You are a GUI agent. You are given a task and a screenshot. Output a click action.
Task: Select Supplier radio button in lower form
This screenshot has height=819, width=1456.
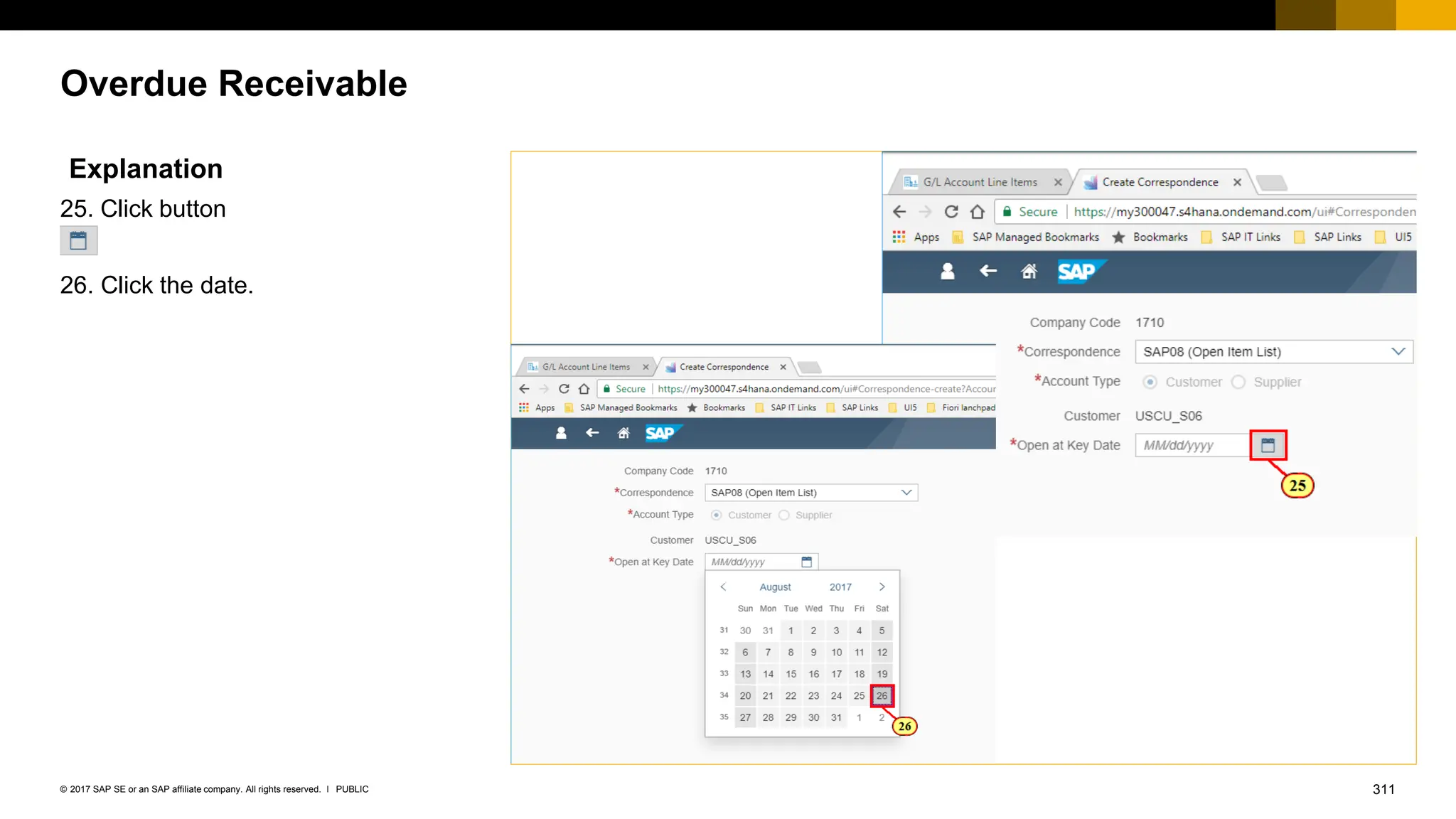click(x=783, y=515)
